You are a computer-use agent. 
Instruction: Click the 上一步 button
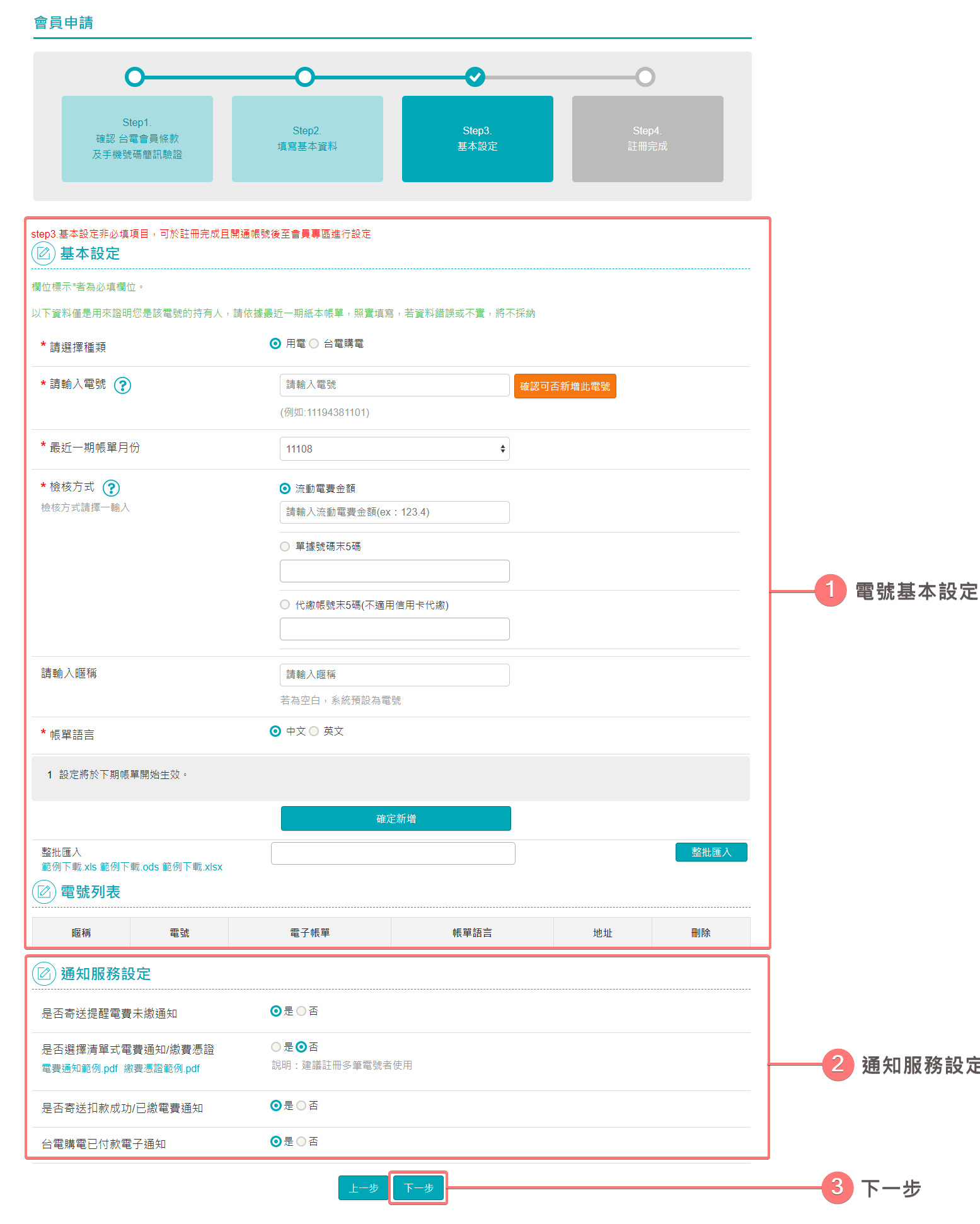(x=364, y=1188)
